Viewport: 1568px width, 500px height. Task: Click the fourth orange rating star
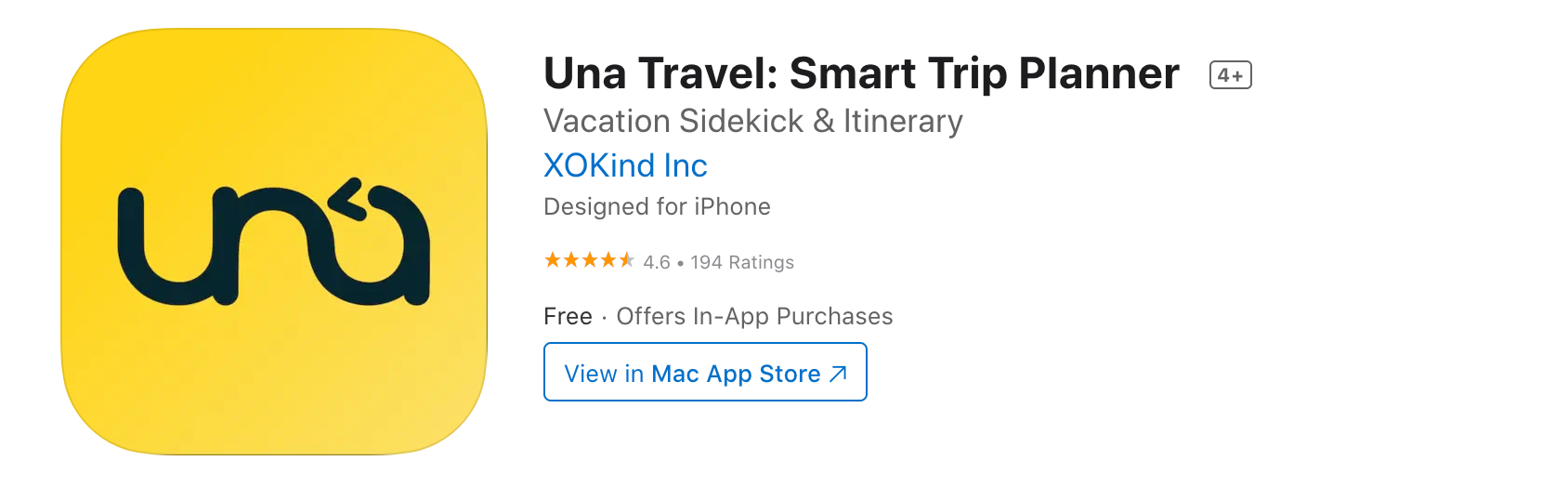(x=608, y=260)
